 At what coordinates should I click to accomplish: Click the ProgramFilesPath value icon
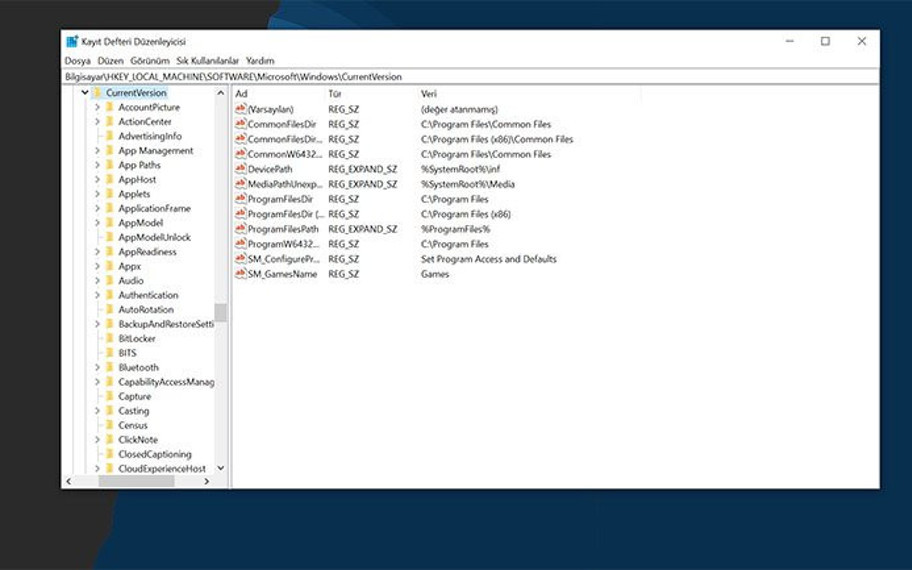tap(240, 229)
